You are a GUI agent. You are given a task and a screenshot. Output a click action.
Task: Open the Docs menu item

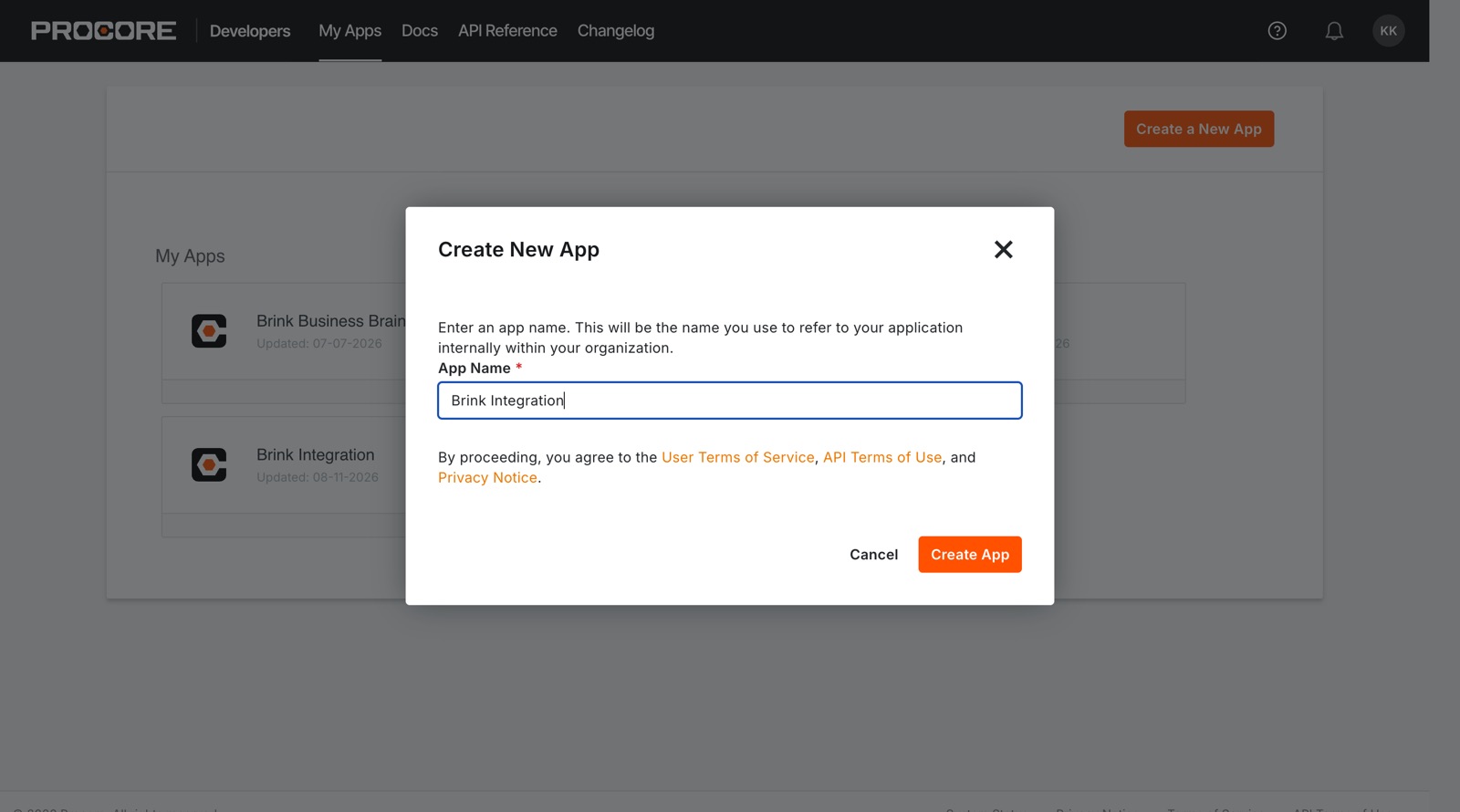(x=420, y=31)
